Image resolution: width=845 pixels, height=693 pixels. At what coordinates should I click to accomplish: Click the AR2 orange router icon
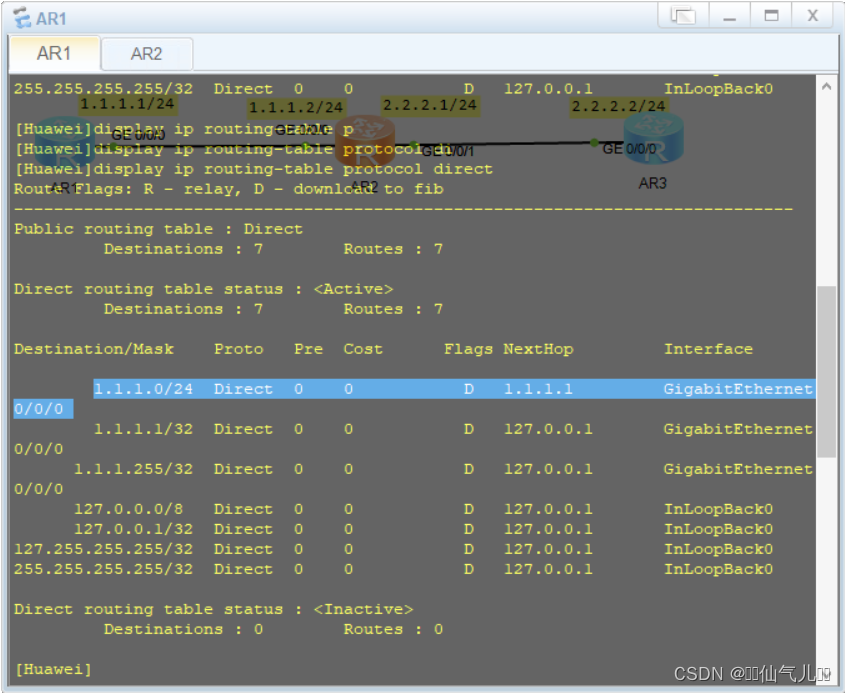(365, 141)
